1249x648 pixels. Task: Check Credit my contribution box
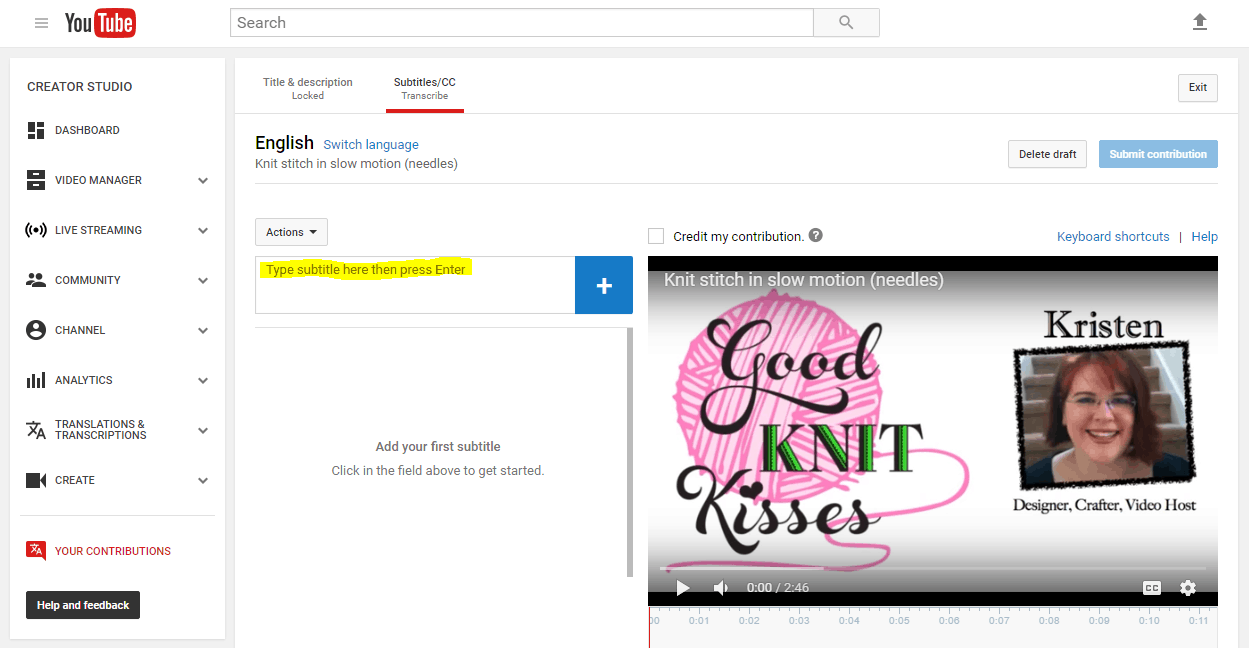[656, 236]
